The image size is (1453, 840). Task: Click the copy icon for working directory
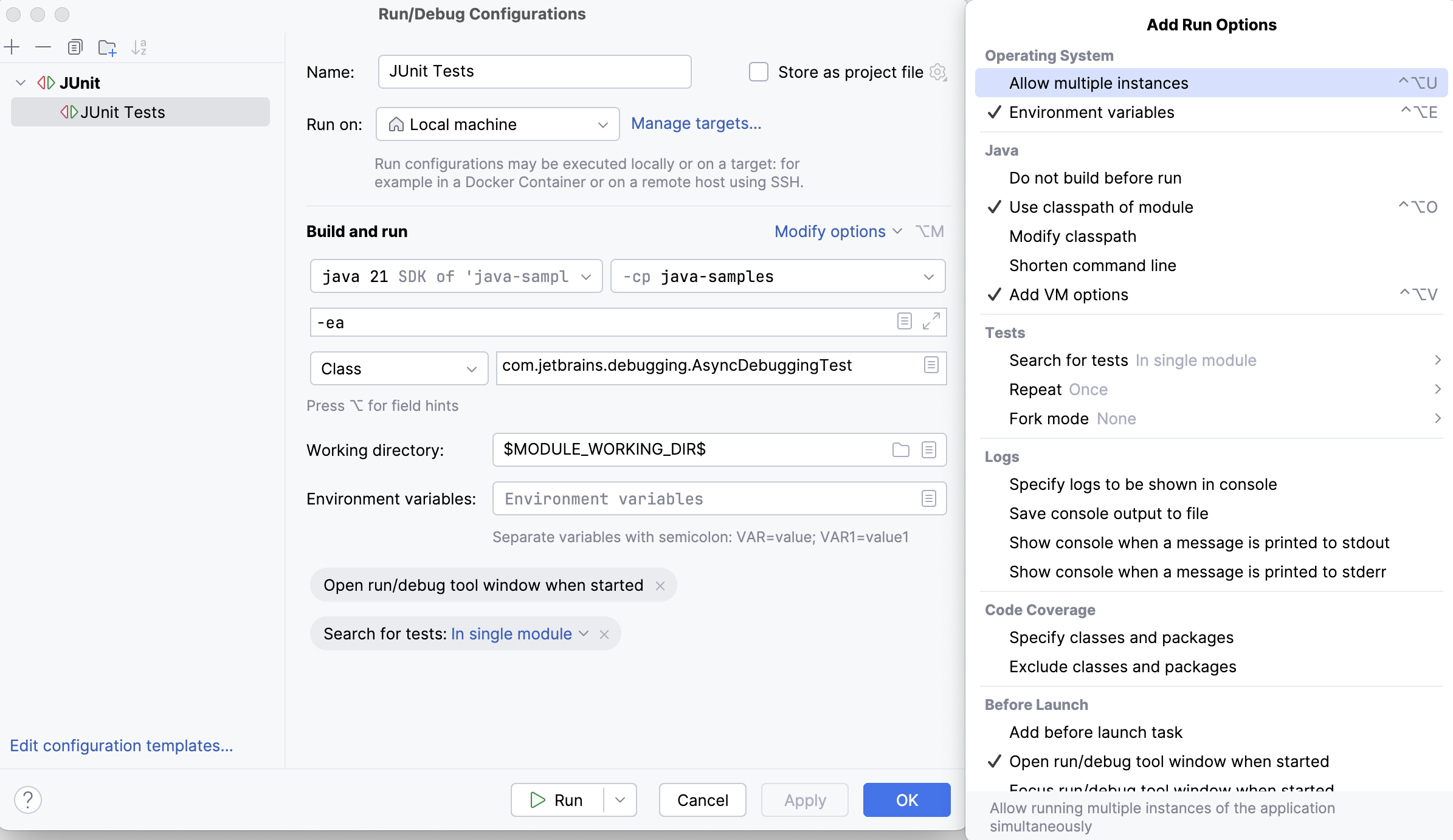pyautogui.click(x=929, y=449)
